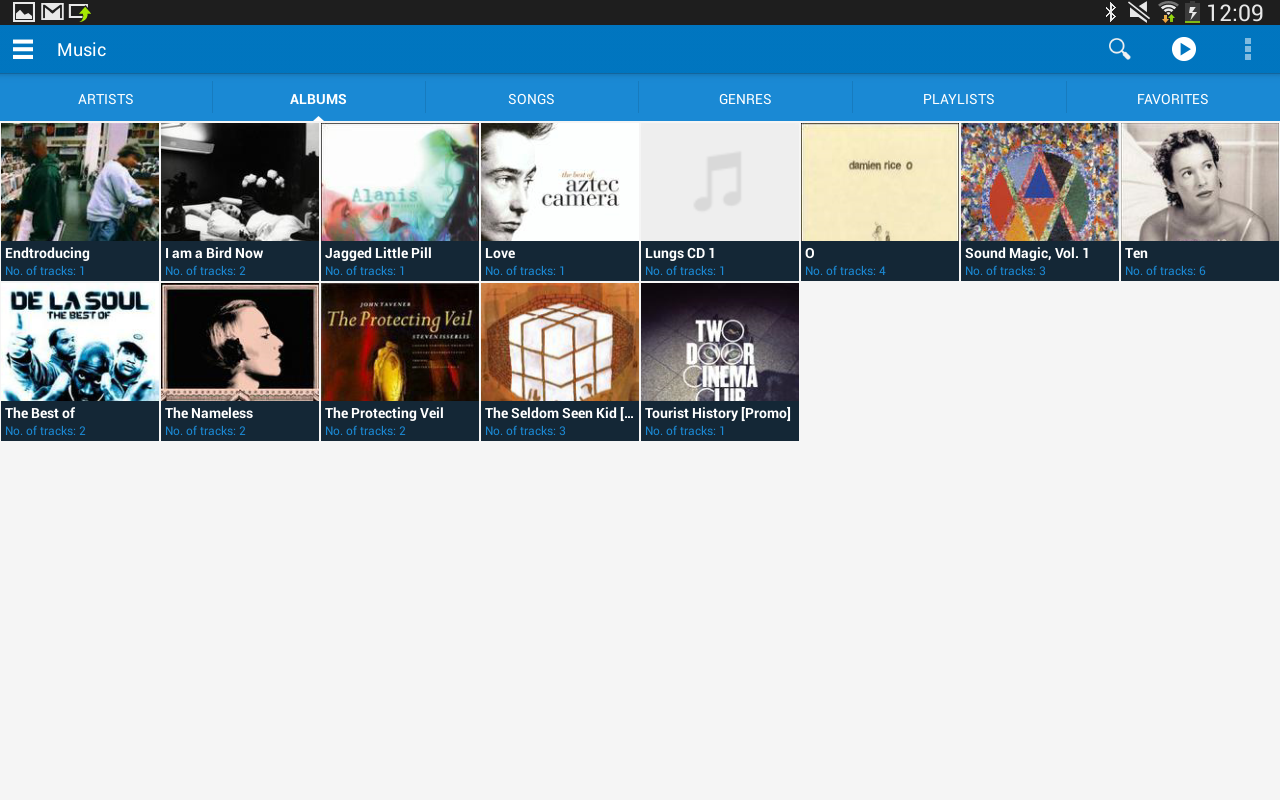
Task: Open the Endtroducing album cover
Action: point(80,182)
